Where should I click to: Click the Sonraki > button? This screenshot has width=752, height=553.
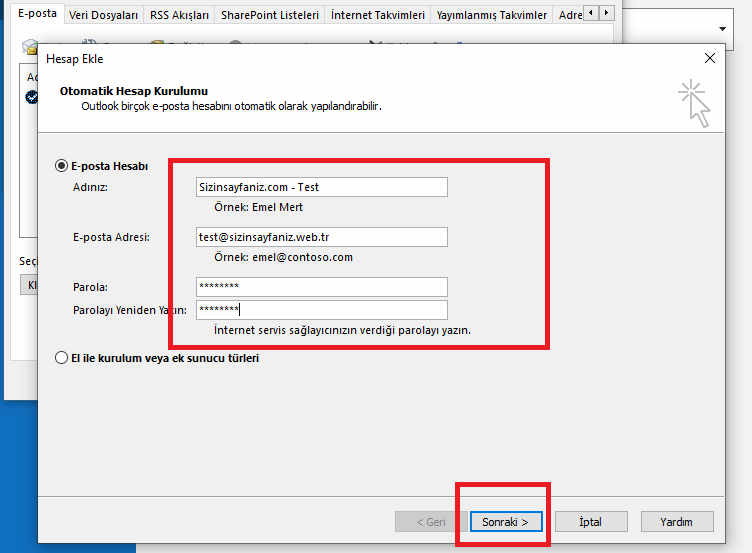tap(506, 522)
